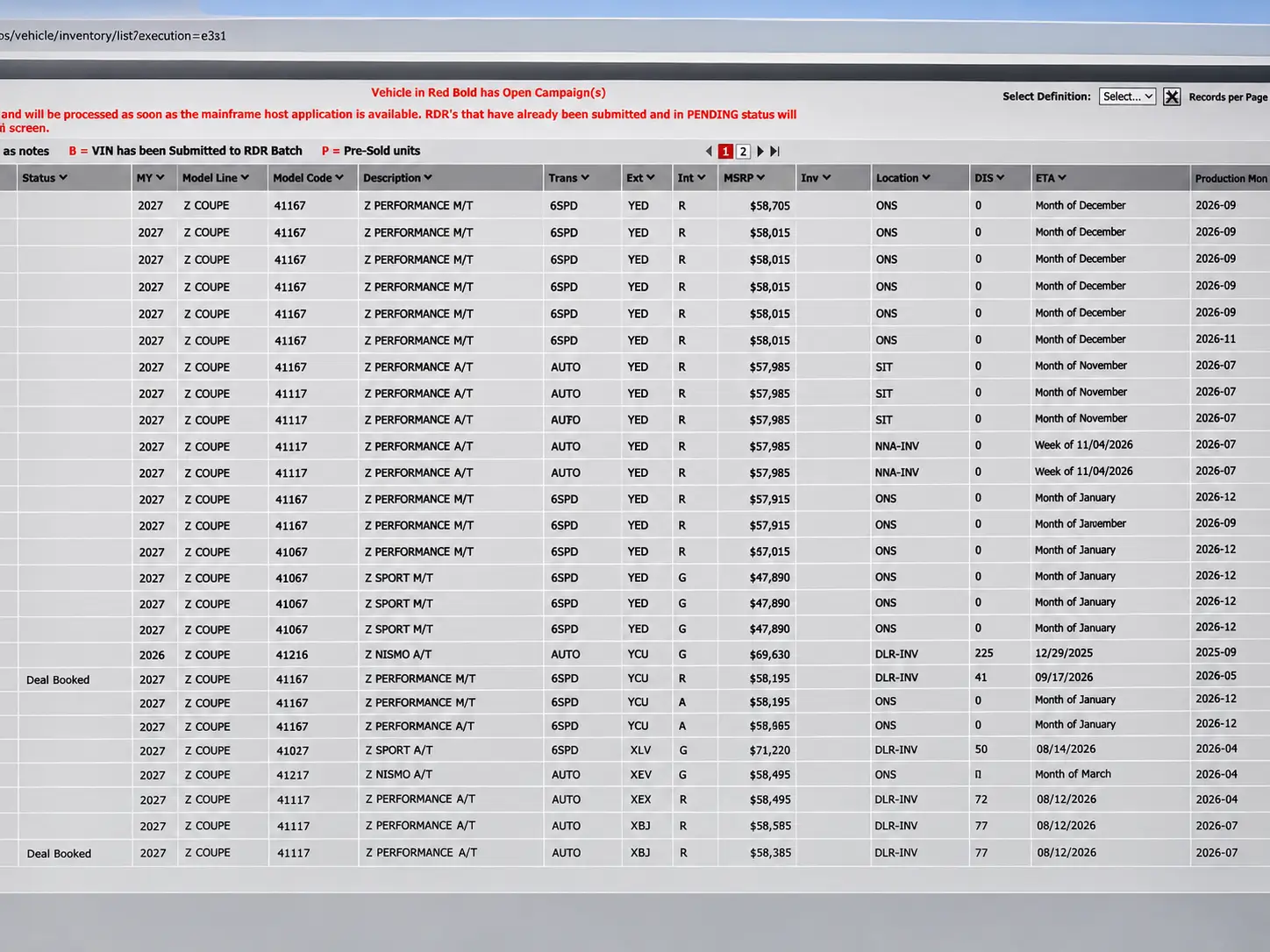1270x952 pixels.
Task: Open page 2 of the inventory list
Action: pyautogui.click(x=743, y=151)
